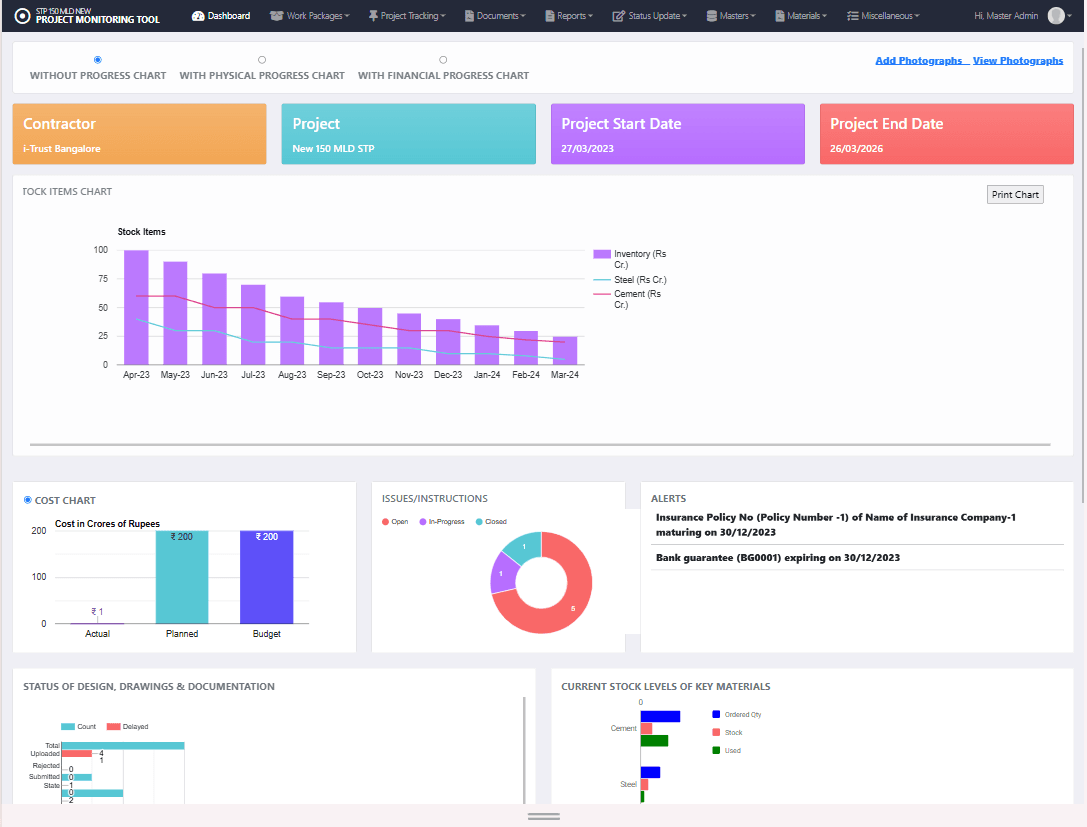Click the Masters database icon
The height and width of the screenshot is (827, 1087).
click(x=711, y=16)
